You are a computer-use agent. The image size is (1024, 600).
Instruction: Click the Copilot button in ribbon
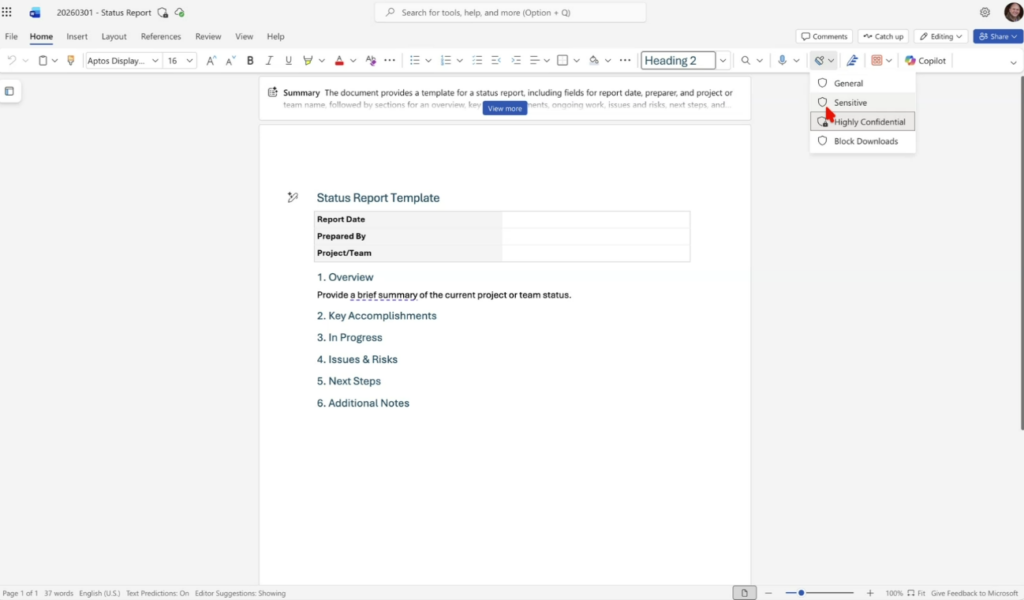(x=925, y=61)
